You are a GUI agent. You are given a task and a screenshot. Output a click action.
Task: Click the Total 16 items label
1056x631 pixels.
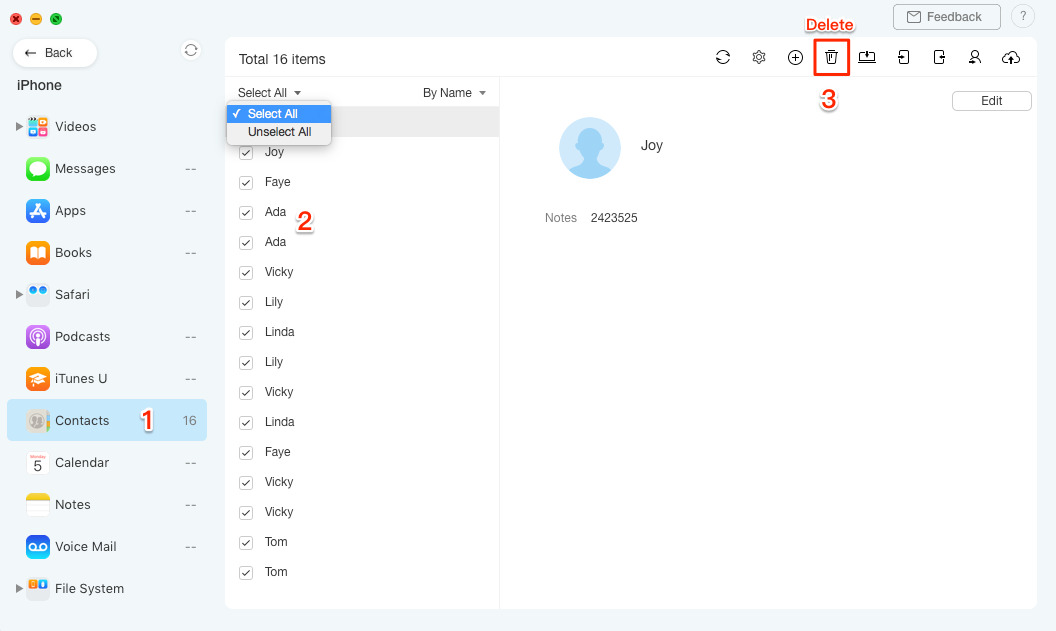(282, 59)
